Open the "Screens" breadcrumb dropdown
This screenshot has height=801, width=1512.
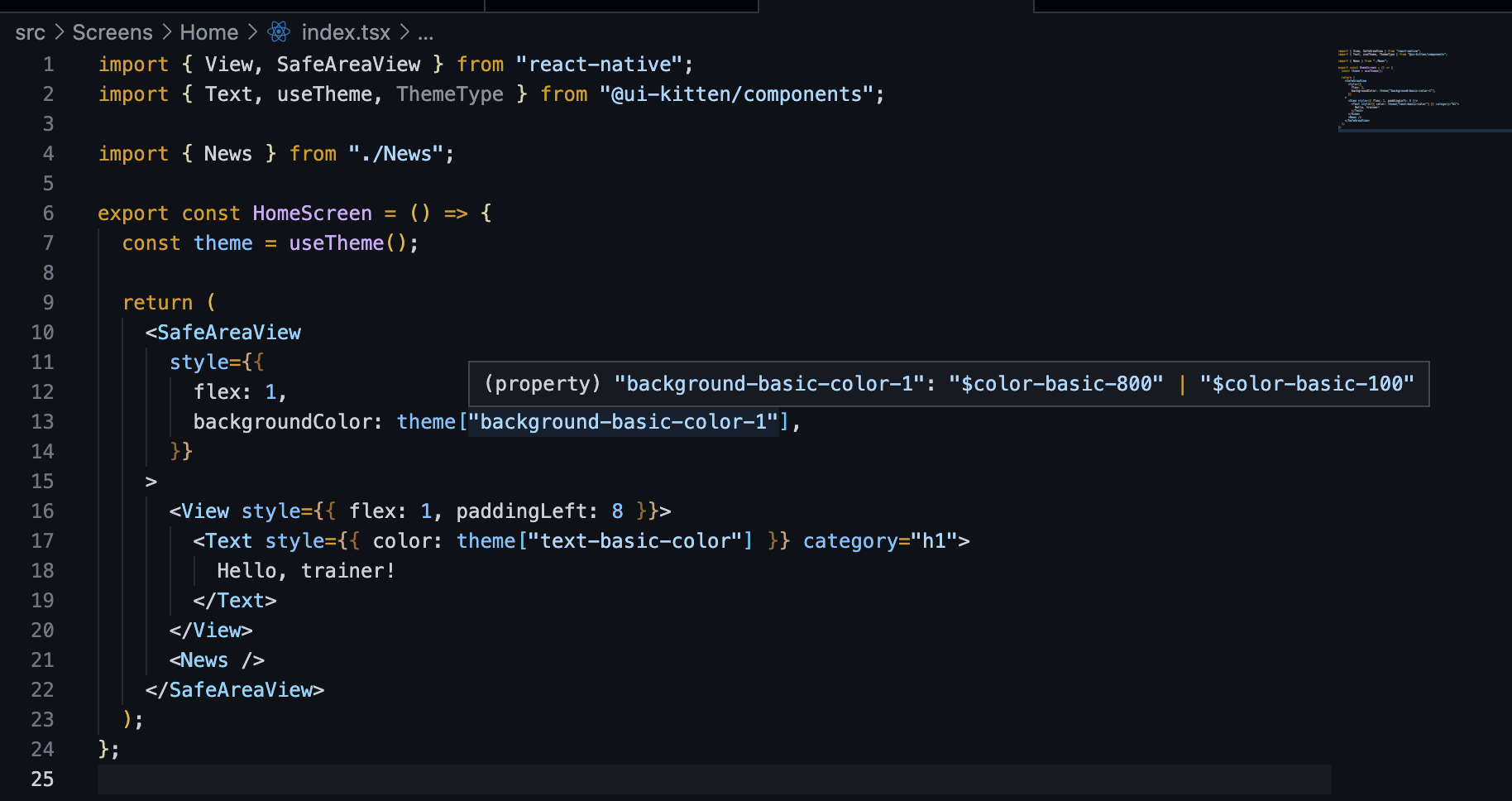(x=112, y=31)
